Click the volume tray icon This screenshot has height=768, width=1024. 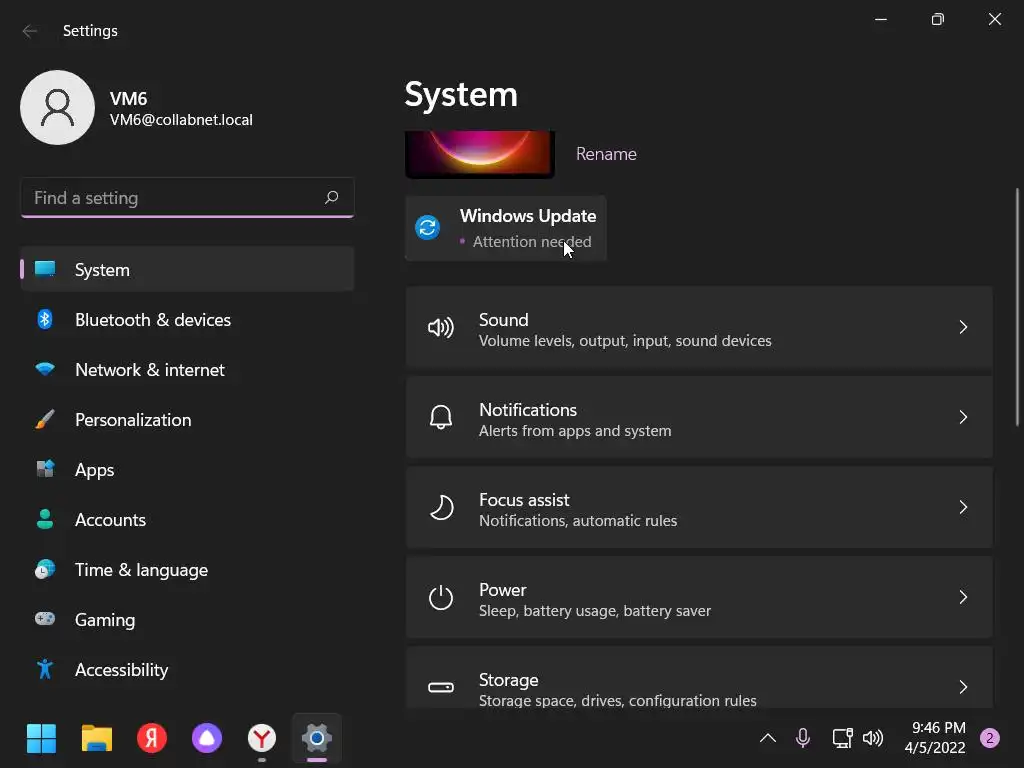(x=873, y=739)
